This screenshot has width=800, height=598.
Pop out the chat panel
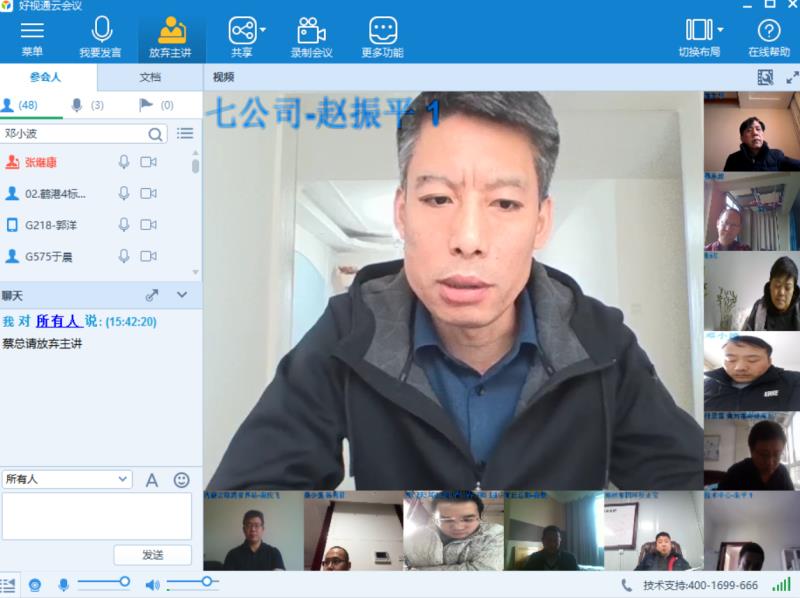point(152,295)
